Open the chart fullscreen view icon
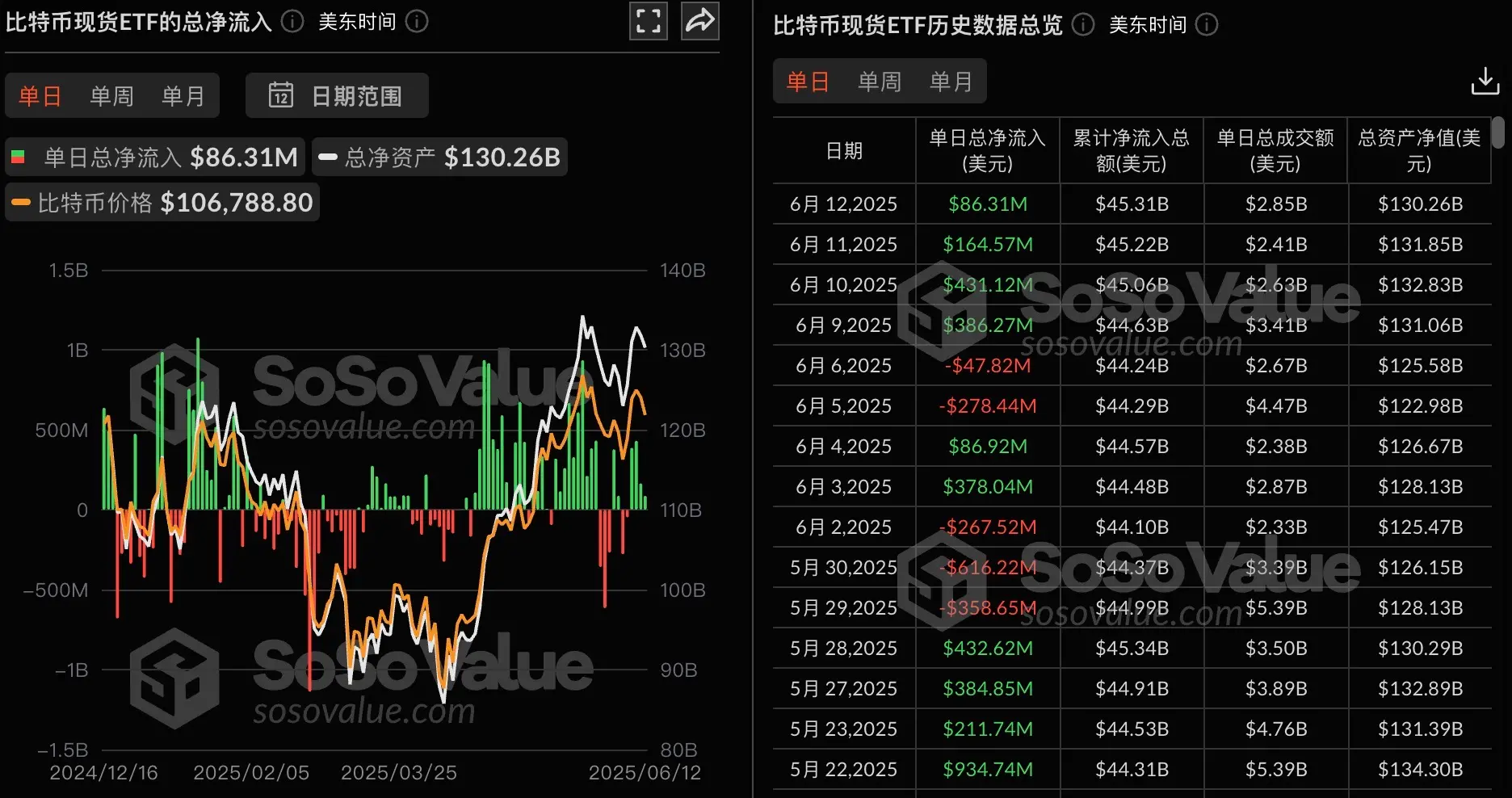This screenshot has height=798, width=1512. 649,20
